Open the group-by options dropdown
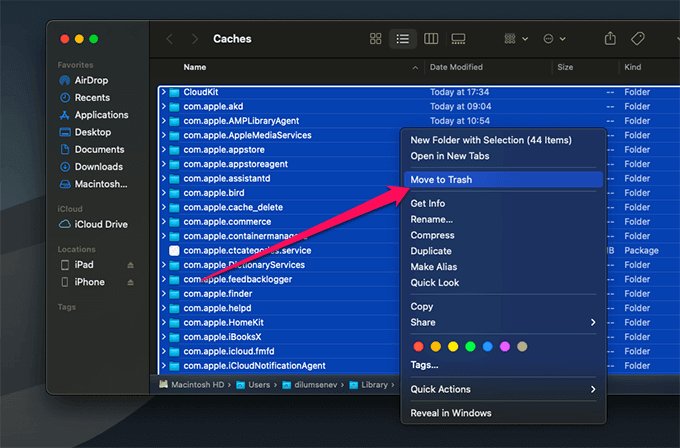This screenshot has height=448, width=680. tap(516, 39)
